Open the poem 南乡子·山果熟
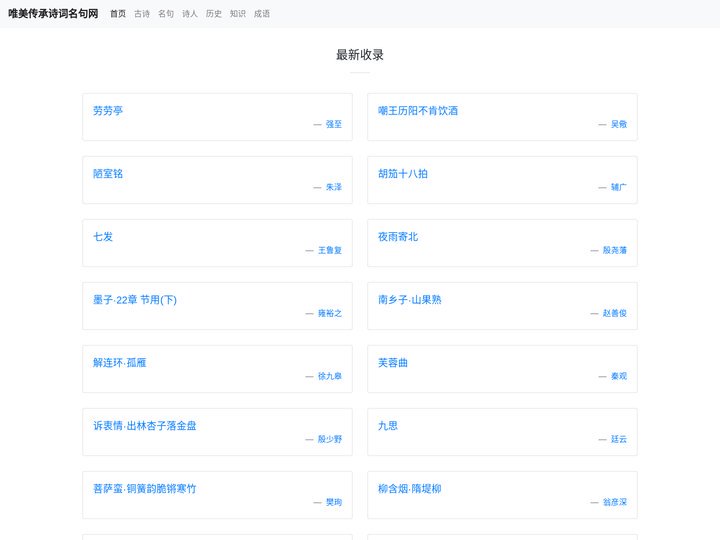720x540 pixels. pos(410,300)
